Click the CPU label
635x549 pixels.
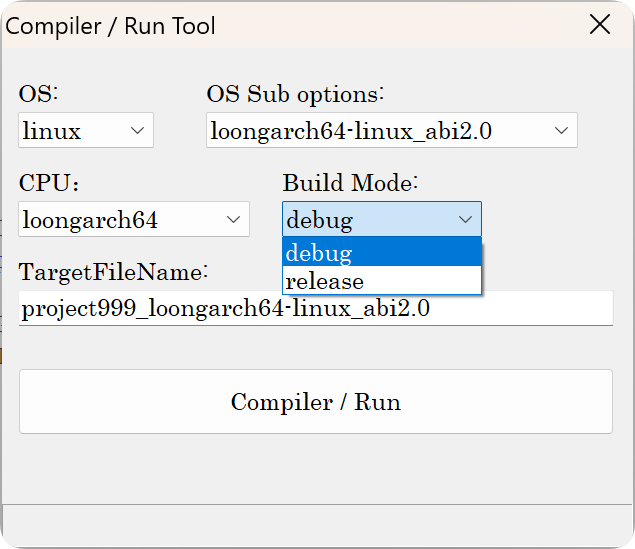[x=48, y=183]
